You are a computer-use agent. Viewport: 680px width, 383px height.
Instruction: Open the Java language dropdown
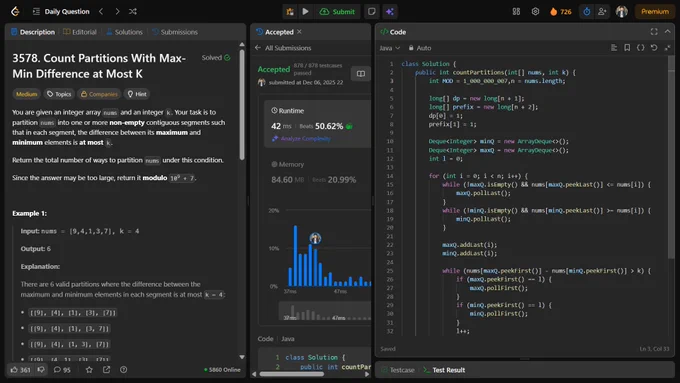(389, 48)
